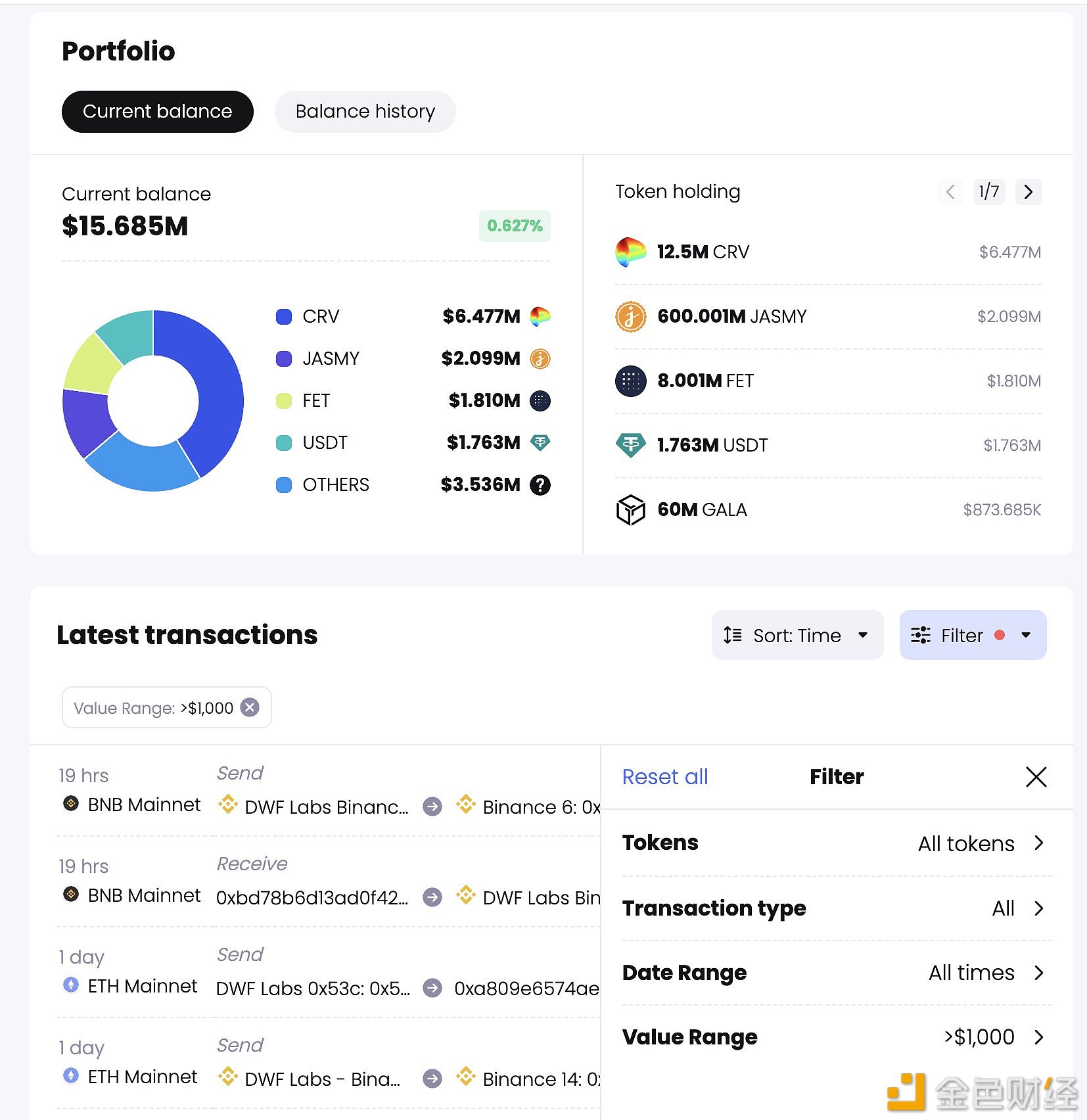Screen dimensions: 1087x1120
Task: Click the CRV icon in Token holding list
Action: (630, 252)
